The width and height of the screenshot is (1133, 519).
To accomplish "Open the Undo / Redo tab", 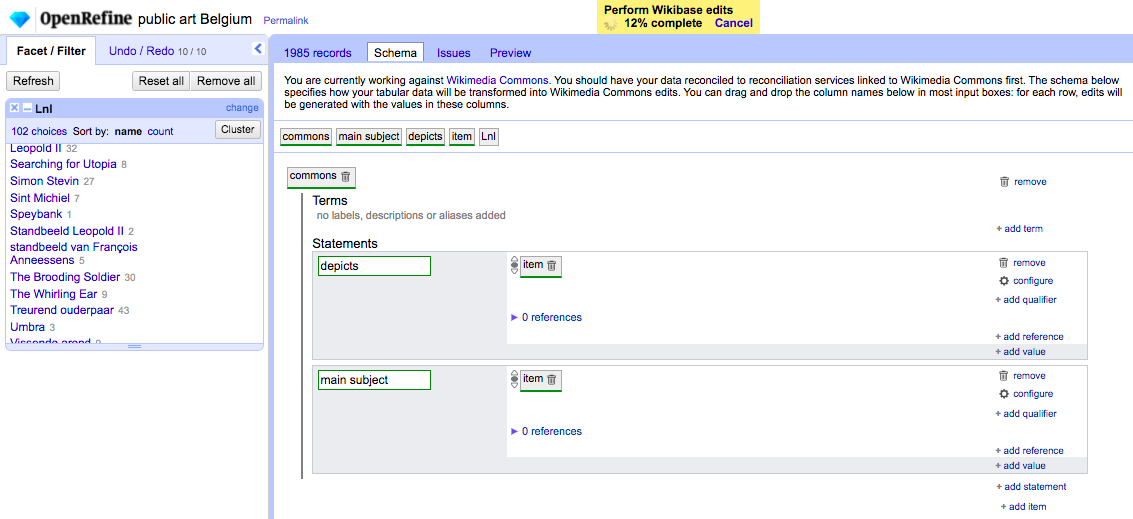I will [158, 51].
